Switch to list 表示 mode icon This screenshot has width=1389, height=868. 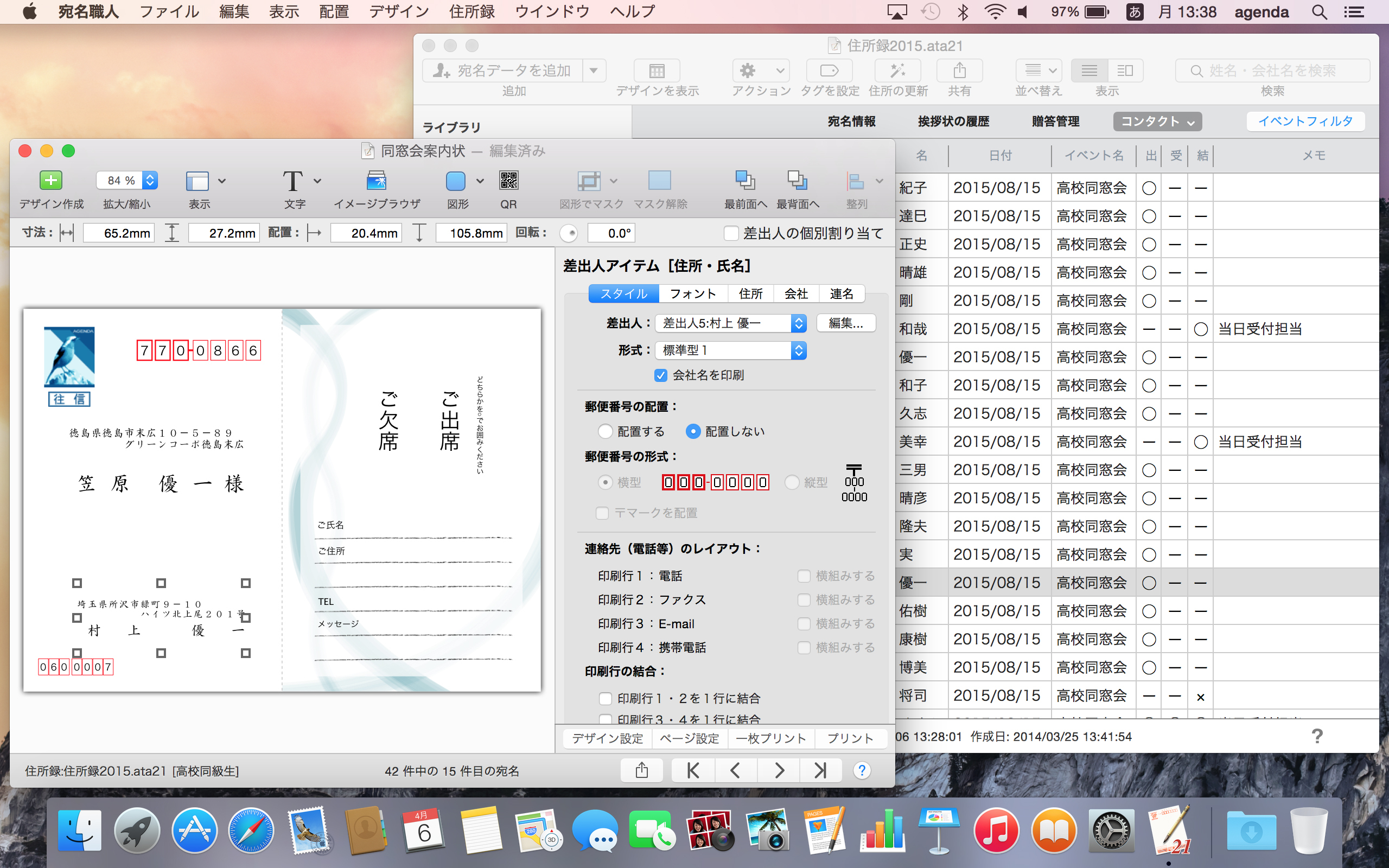pos(1089,71)
